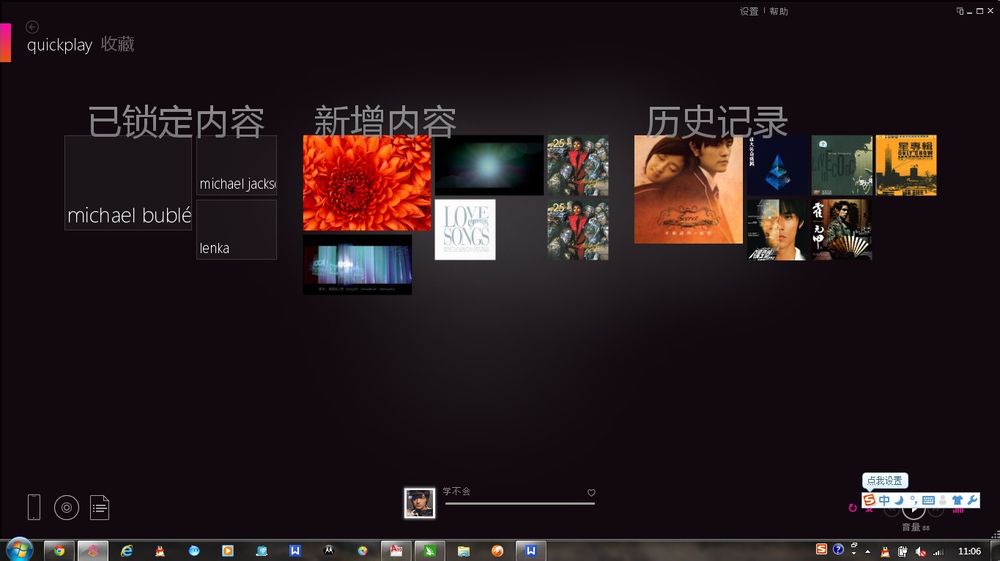Click the Sogou S logo on the IME bar
The width and height of the screenshot is (1000, 561).
pyautogui.click(x=869, y=500)
